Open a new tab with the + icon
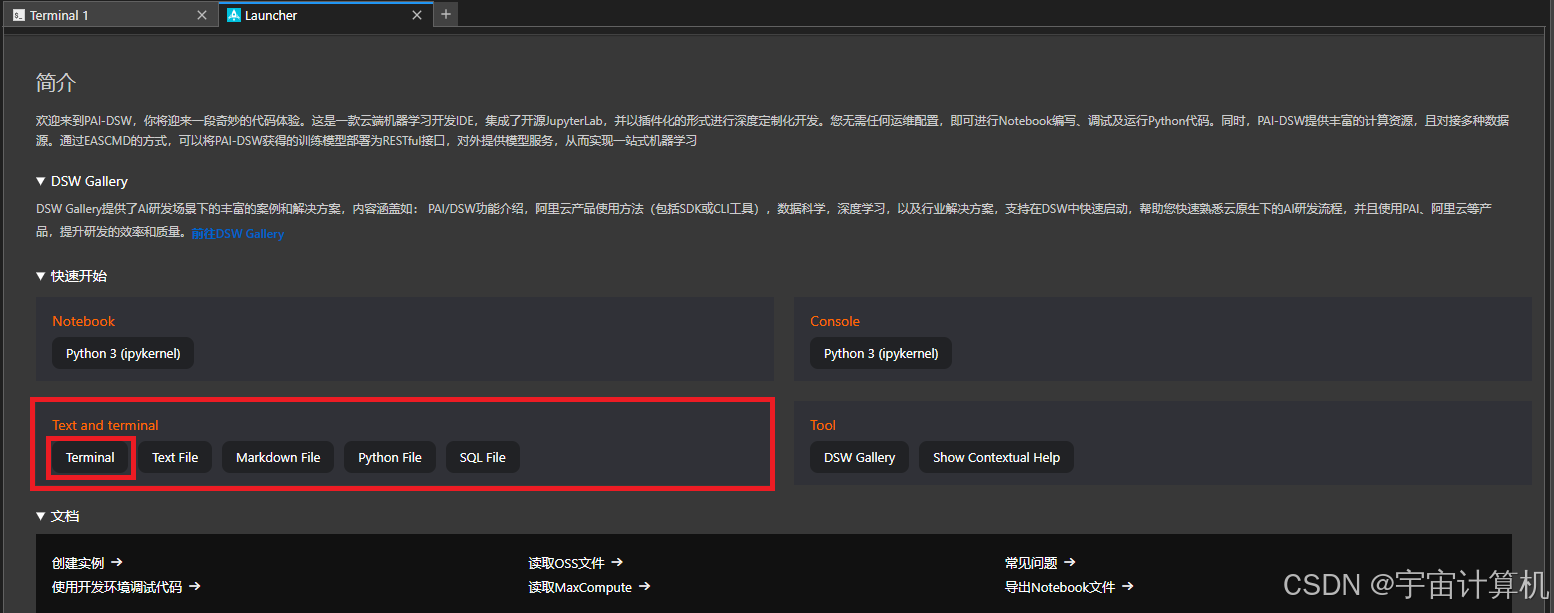The width and height of the screenshot is (1554, 613). coord(445,14)
